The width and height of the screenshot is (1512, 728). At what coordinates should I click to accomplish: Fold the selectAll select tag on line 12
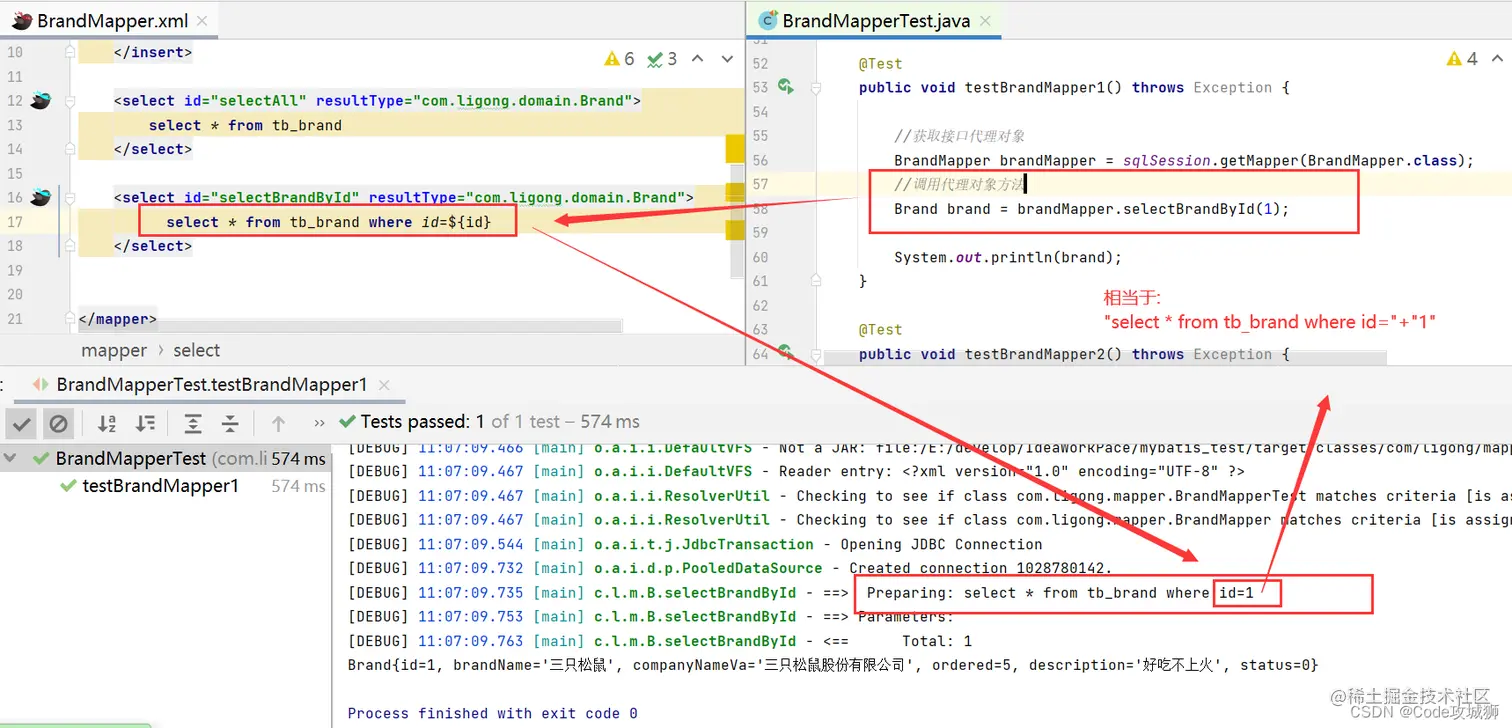point(69,100)
